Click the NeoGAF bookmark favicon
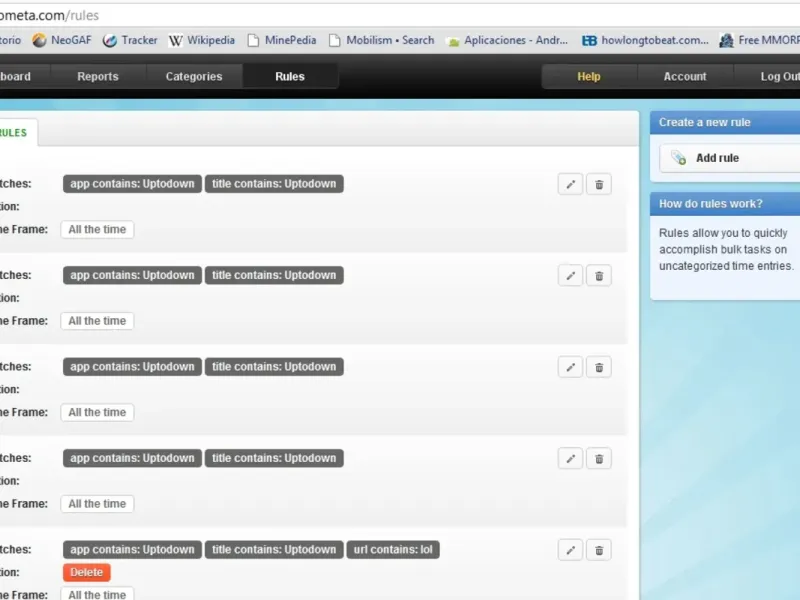Screen dimensions: 800x600 pyautogui.click(x=39, y=40)
